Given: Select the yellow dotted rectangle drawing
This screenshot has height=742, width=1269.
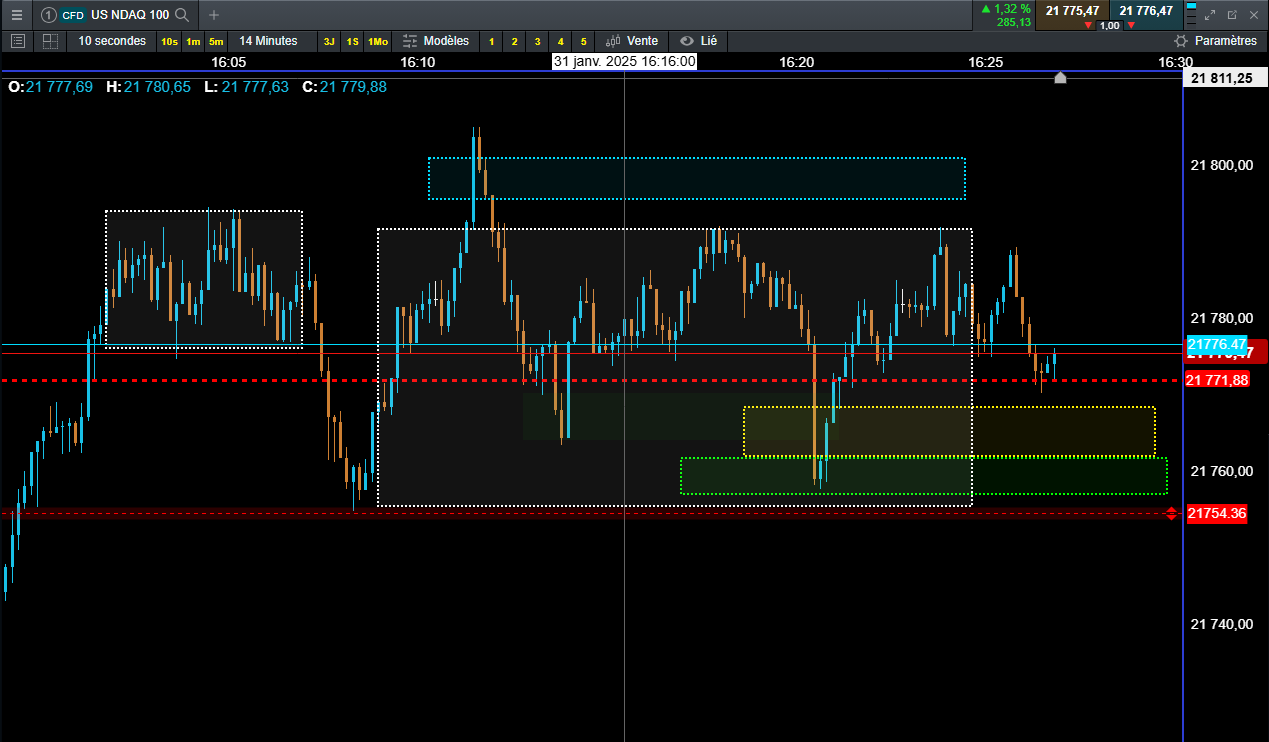Looking at the screenshot, I should click(x=949, y=431).
